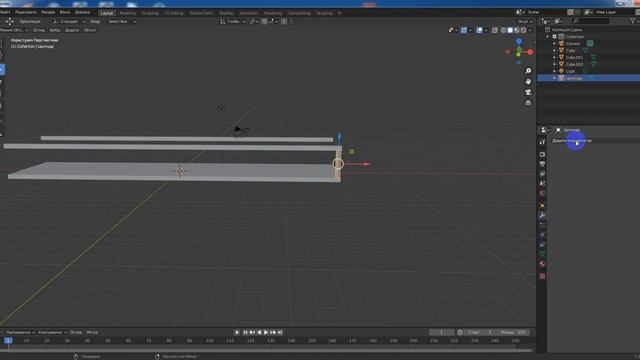This screenshot has height=360, width=640.
Task: Switch to rendered viewport shading
Action: [523, 30]
